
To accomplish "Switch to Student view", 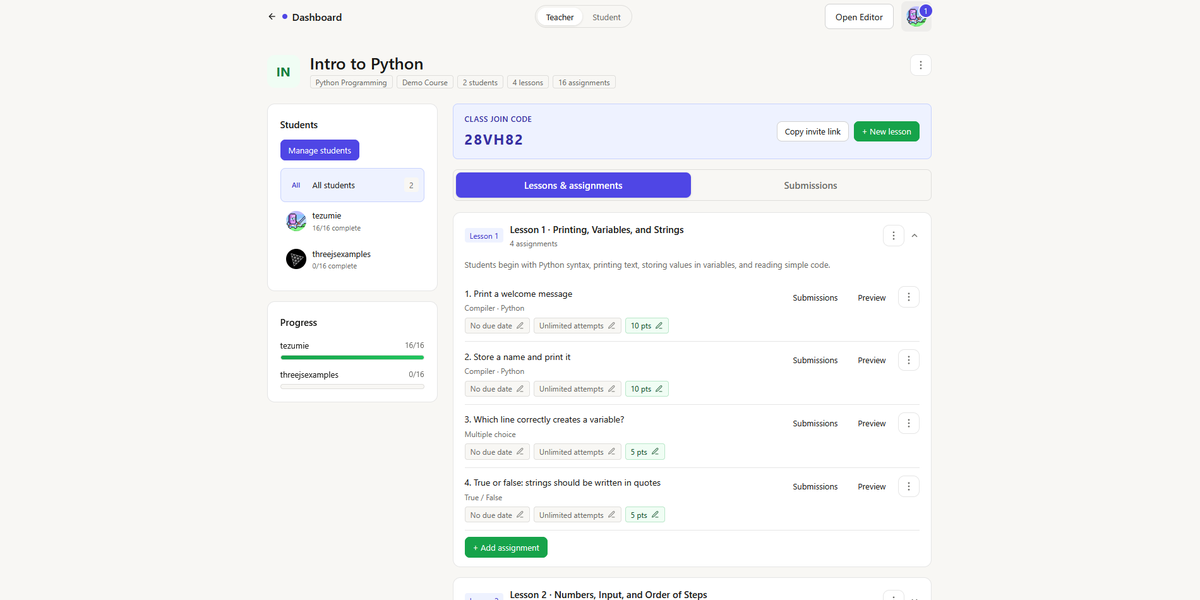I will click(x=606, y=17).
